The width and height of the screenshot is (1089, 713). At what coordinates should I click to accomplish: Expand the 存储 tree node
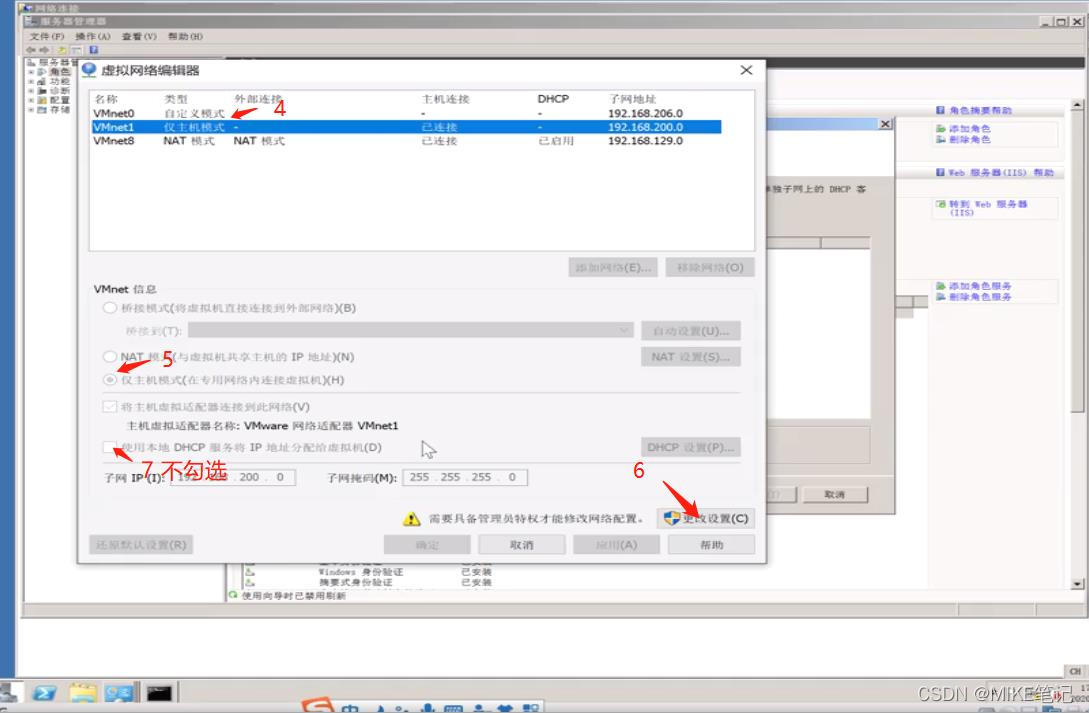click(x=31, y=110)
